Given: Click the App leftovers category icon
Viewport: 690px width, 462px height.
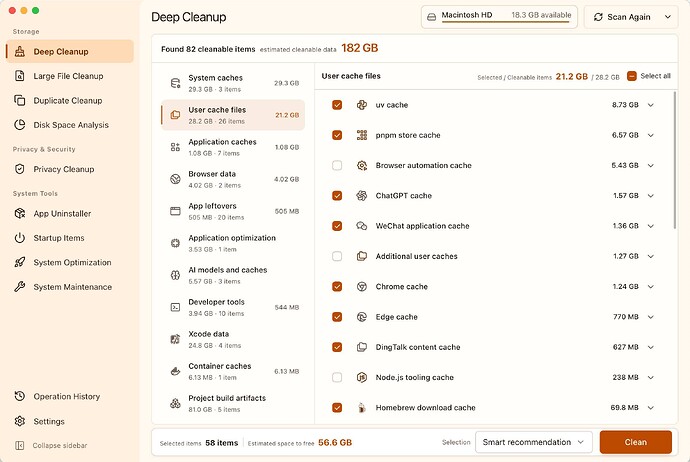Looking at the screenshot, I should [x=175, y=211].
